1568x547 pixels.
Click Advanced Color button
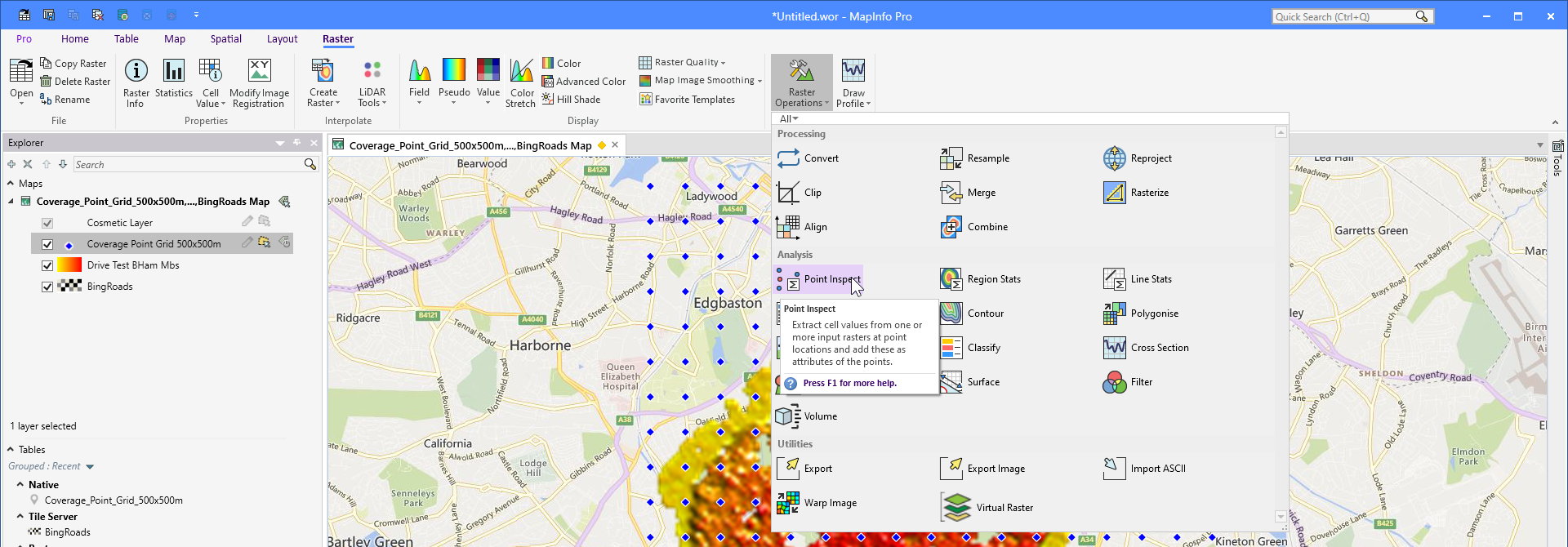(584, 82)
